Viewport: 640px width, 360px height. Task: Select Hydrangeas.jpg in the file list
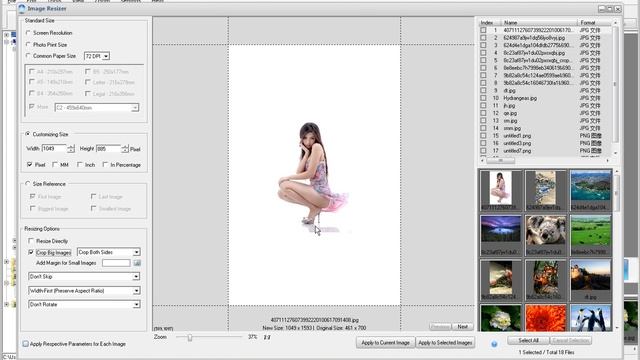(x=520, y=98)
